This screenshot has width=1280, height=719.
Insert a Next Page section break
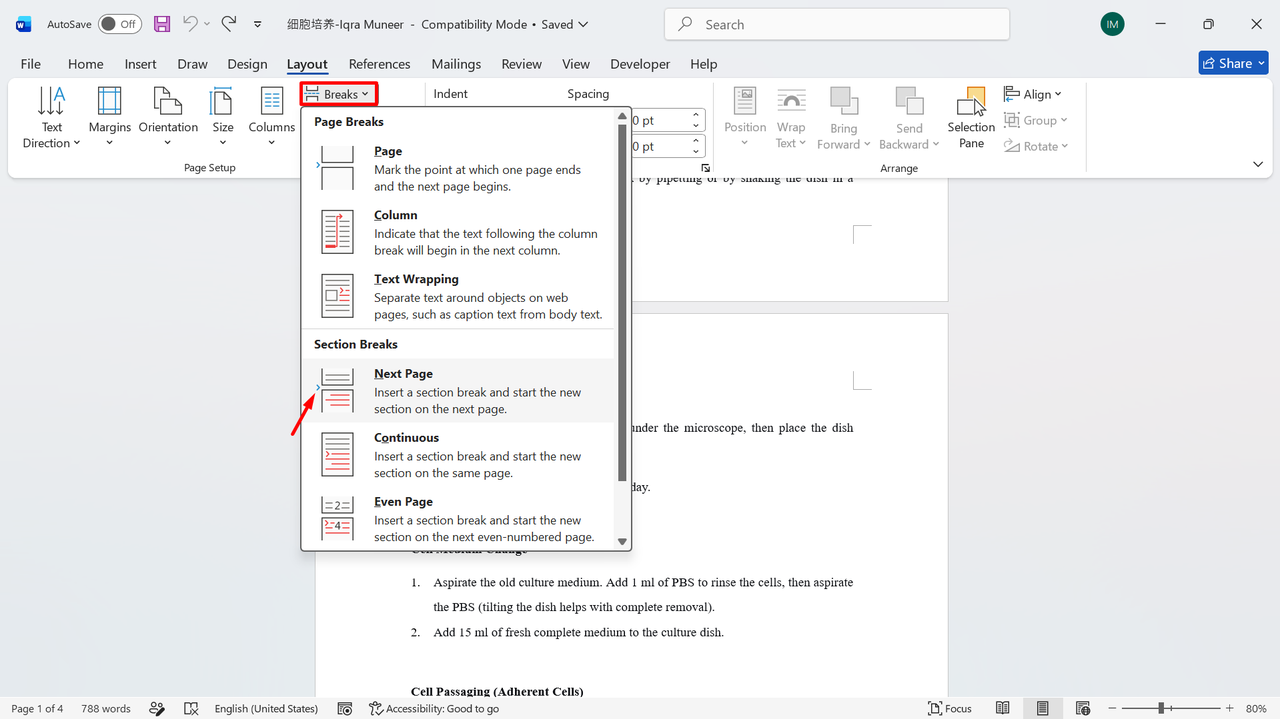[459, 390]
